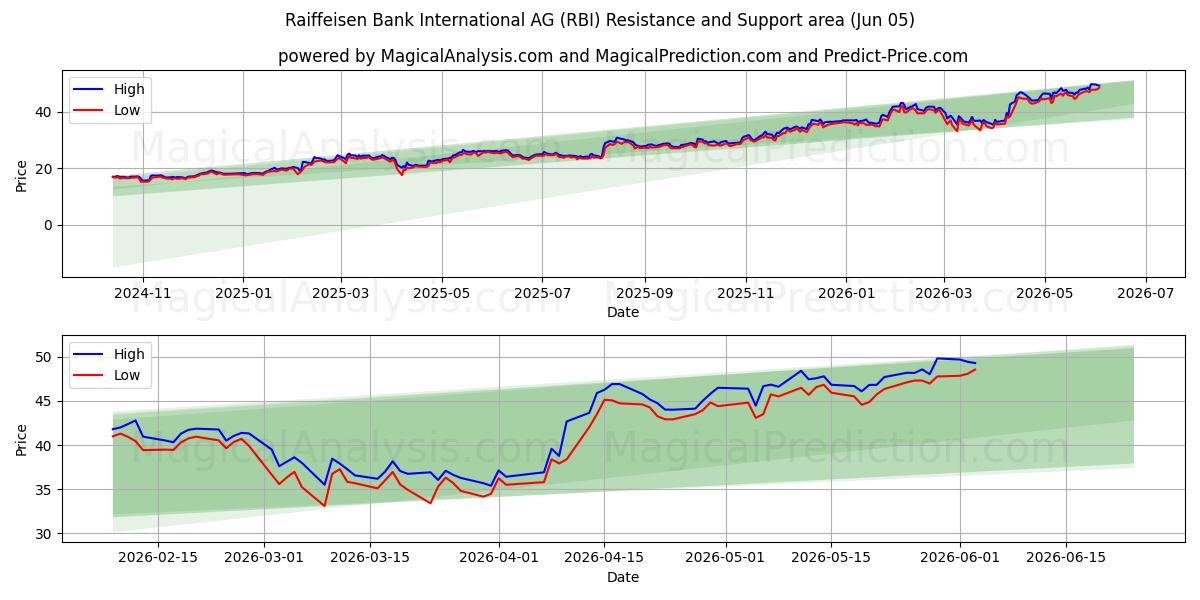Image resolution: width=1200 pixels, height=600 pixels.
Task: Click the '2025-07' tick label on the top chart
Action: tap(542, 294)
